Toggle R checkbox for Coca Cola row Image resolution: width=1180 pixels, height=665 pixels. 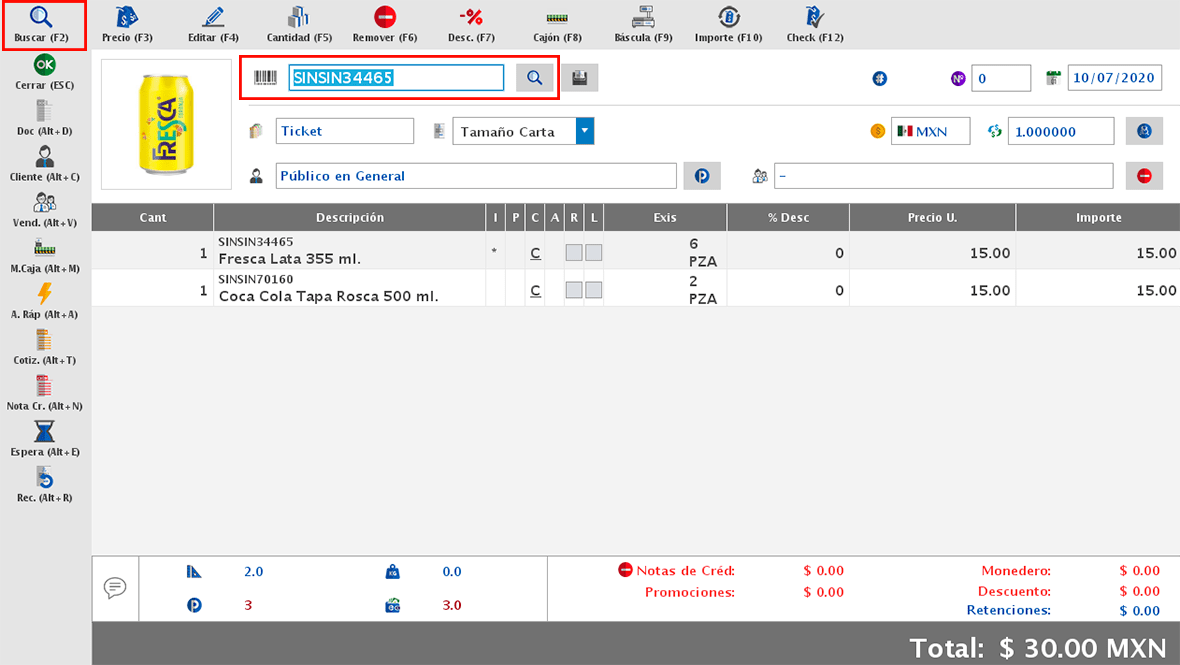click(x=574, y=290)
